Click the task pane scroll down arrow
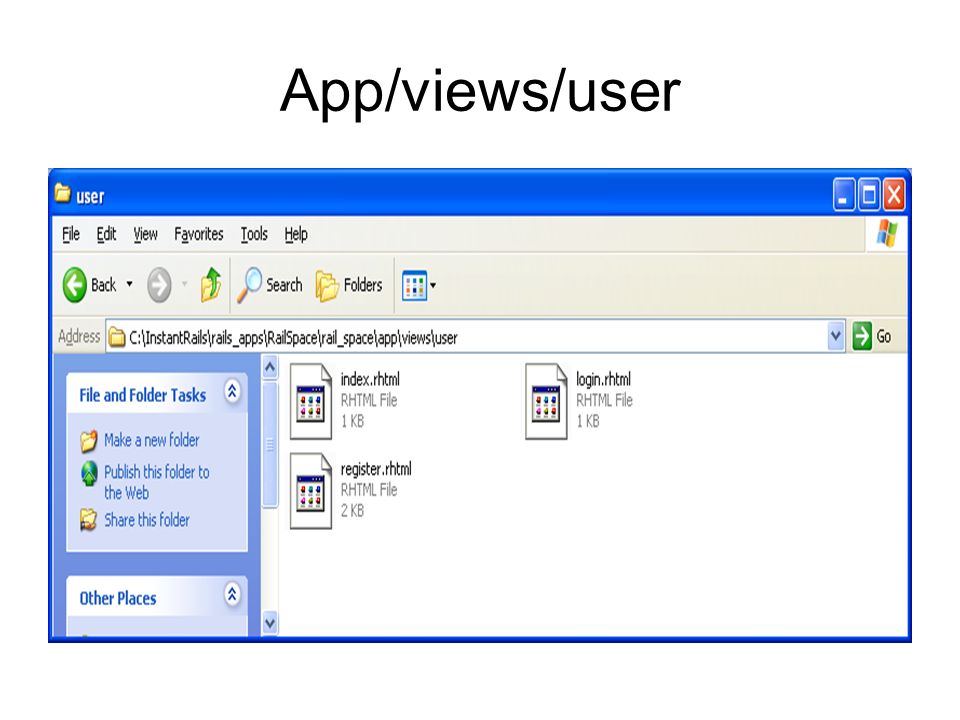960x720 pixels. tap(270, 623)
